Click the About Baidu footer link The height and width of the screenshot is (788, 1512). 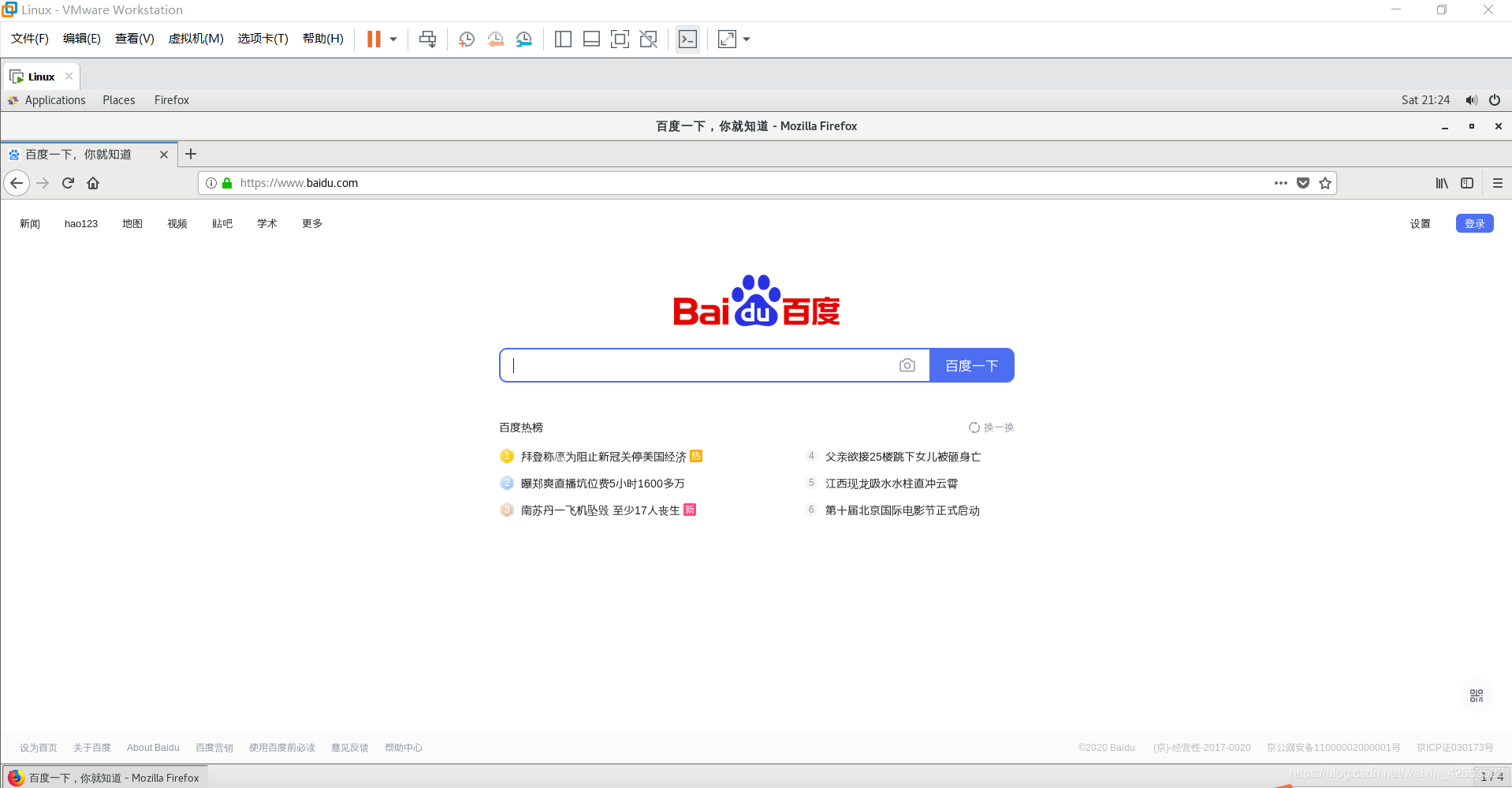[153, 748]
